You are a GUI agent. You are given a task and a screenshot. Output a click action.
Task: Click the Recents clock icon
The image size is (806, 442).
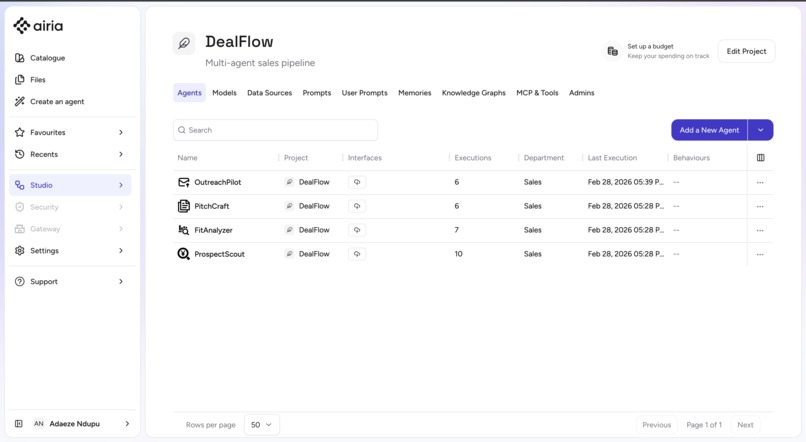tap(20, 154)
